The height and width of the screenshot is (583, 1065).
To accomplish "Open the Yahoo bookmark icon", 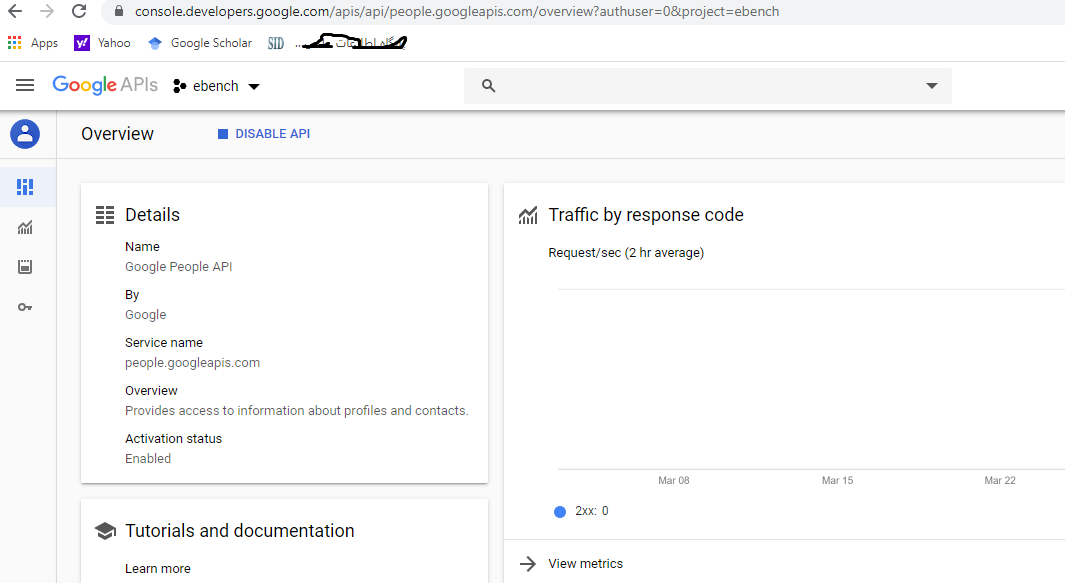I will (x=82, y=43).
